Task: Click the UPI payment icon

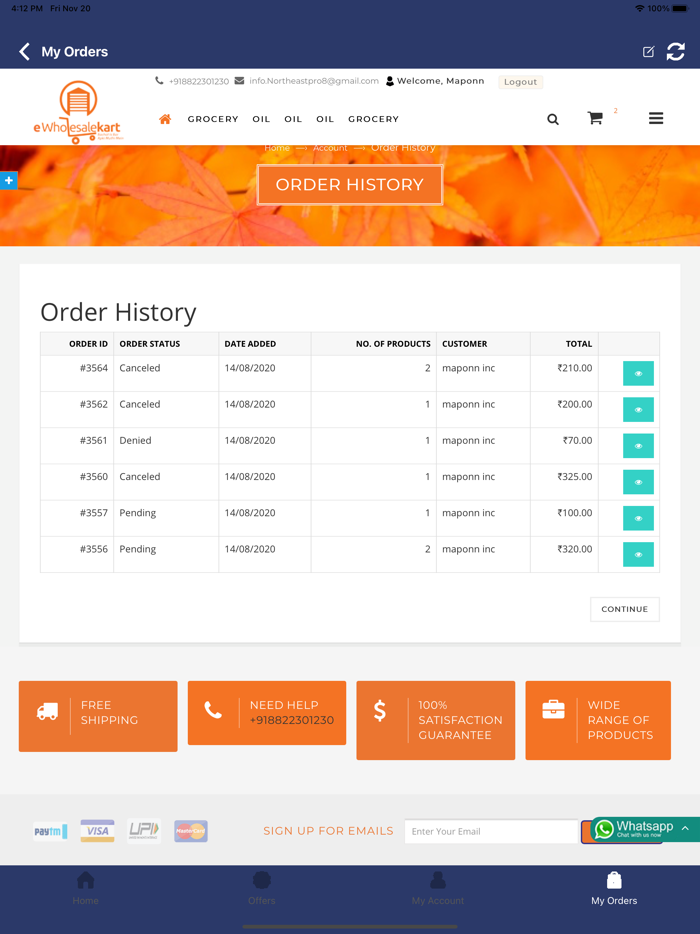Action: pyautogui.click(x=144, y=831)
